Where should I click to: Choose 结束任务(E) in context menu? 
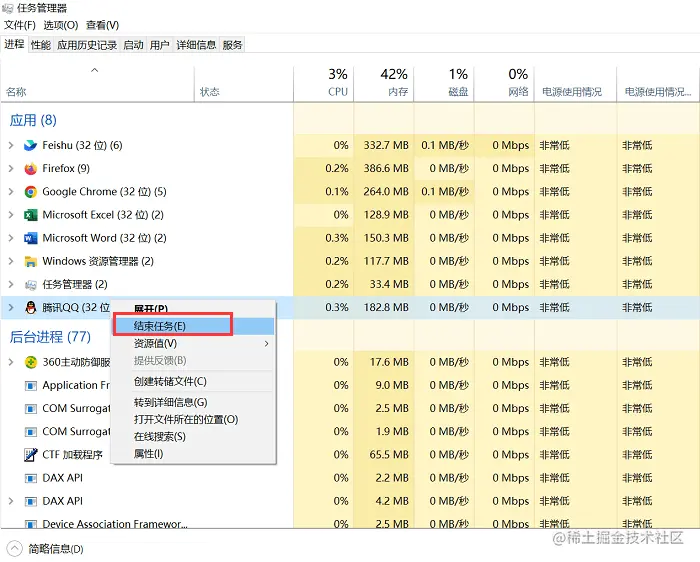click(193, 326)
